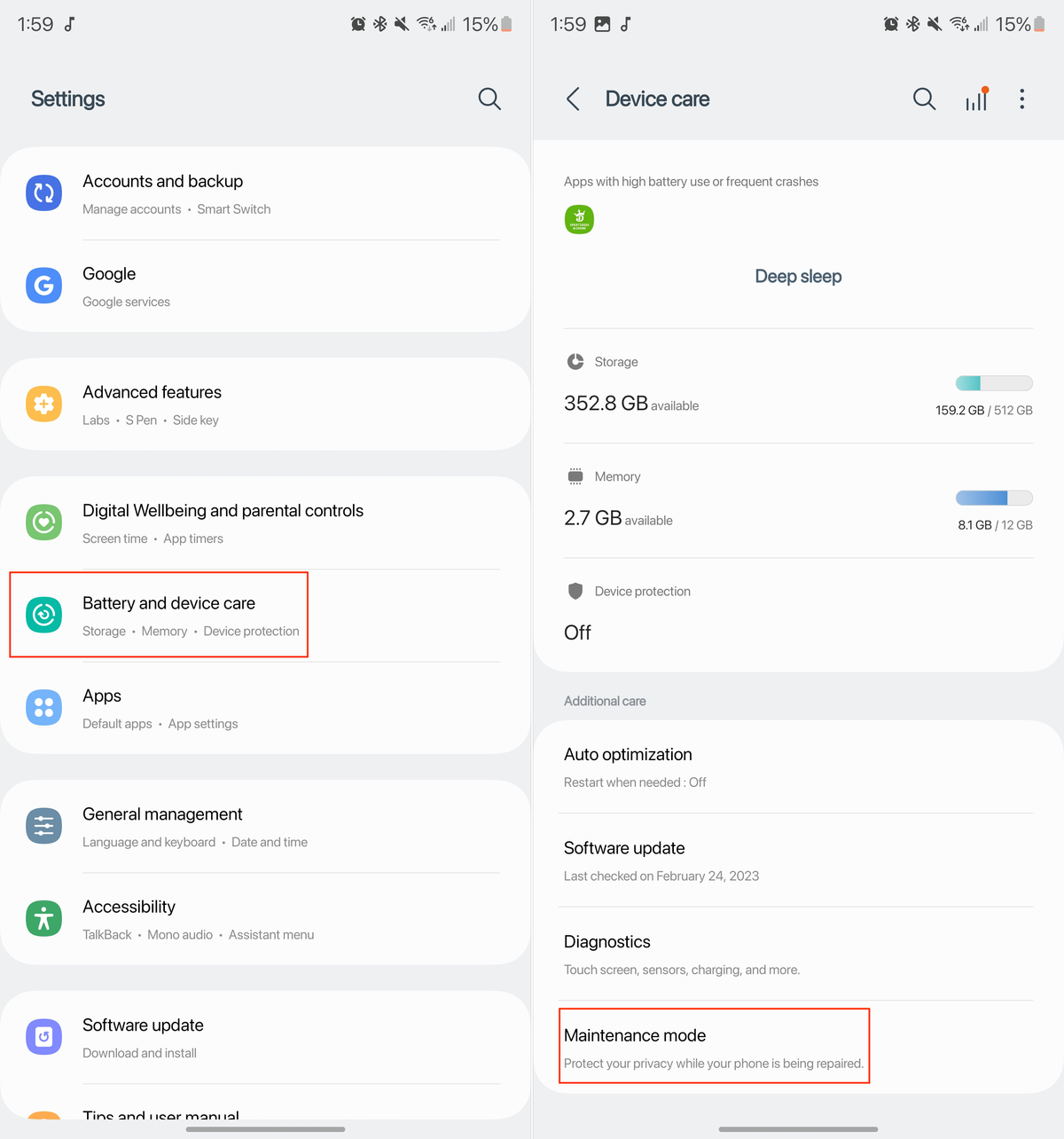Tap the Digital Wellbeing icon

tap(43, 522)
